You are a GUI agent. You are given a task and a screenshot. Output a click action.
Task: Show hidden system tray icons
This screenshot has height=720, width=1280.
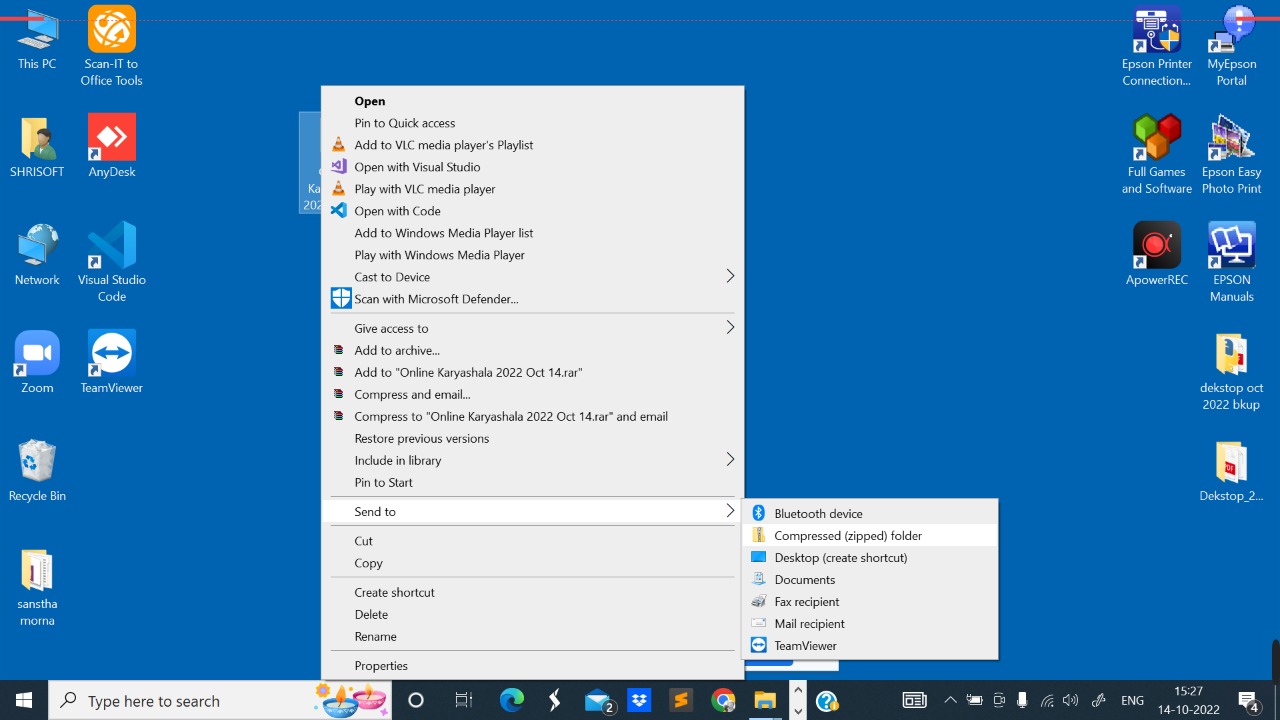950,700
